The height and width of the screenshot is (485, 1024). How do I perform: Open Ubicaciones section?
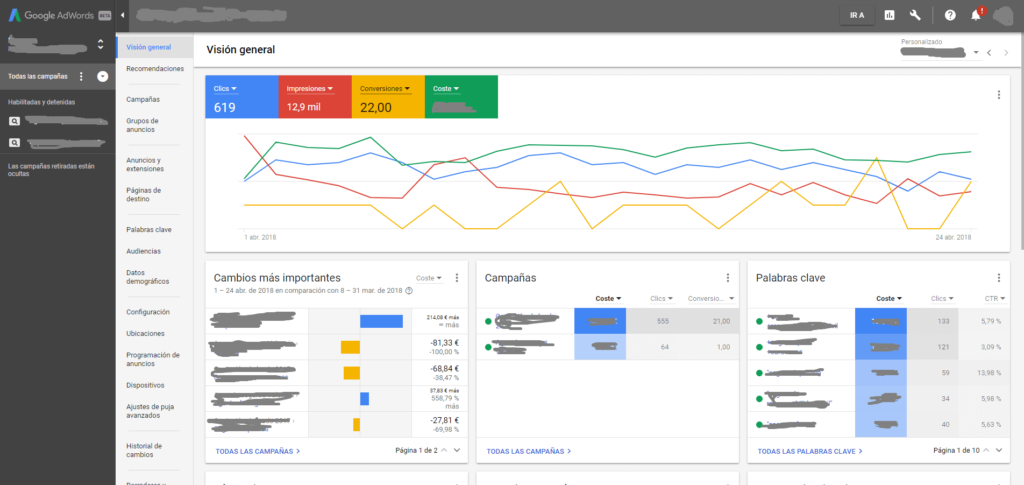pyautogui.click(x=145, y=334)
